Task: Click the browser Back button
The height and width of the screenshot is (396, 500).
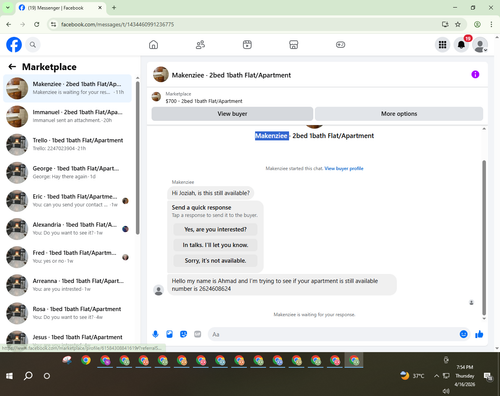Action: (x=9, y=24)
